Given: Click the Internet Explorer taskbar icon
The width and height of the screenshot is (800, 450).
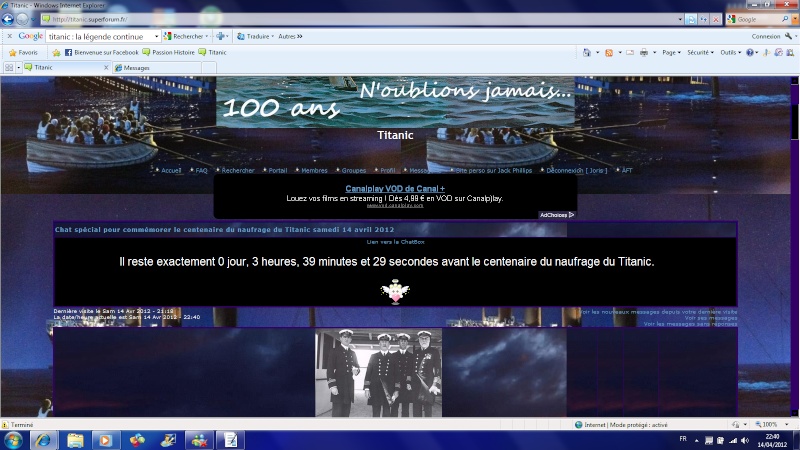Looking at the screenshot, I should tap(44, 440).
